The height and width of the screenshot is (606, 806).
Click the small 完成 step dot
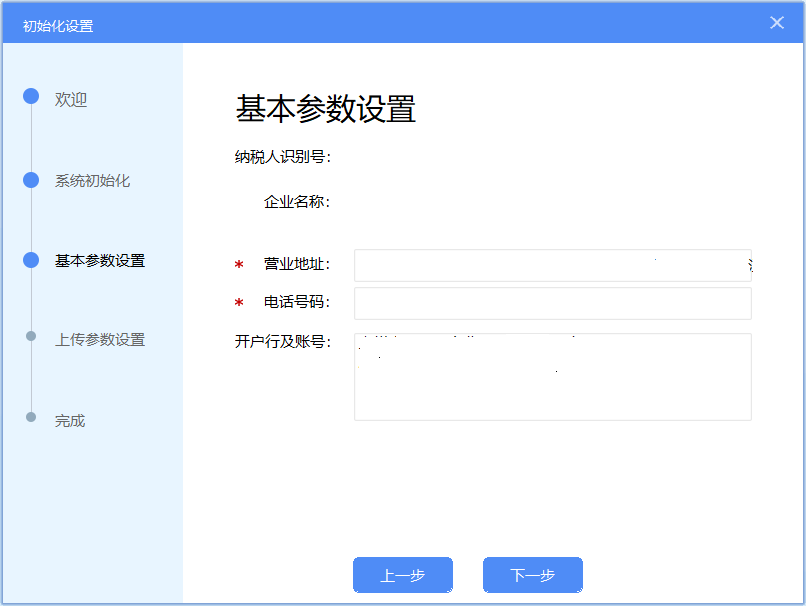tap(31, 417)
